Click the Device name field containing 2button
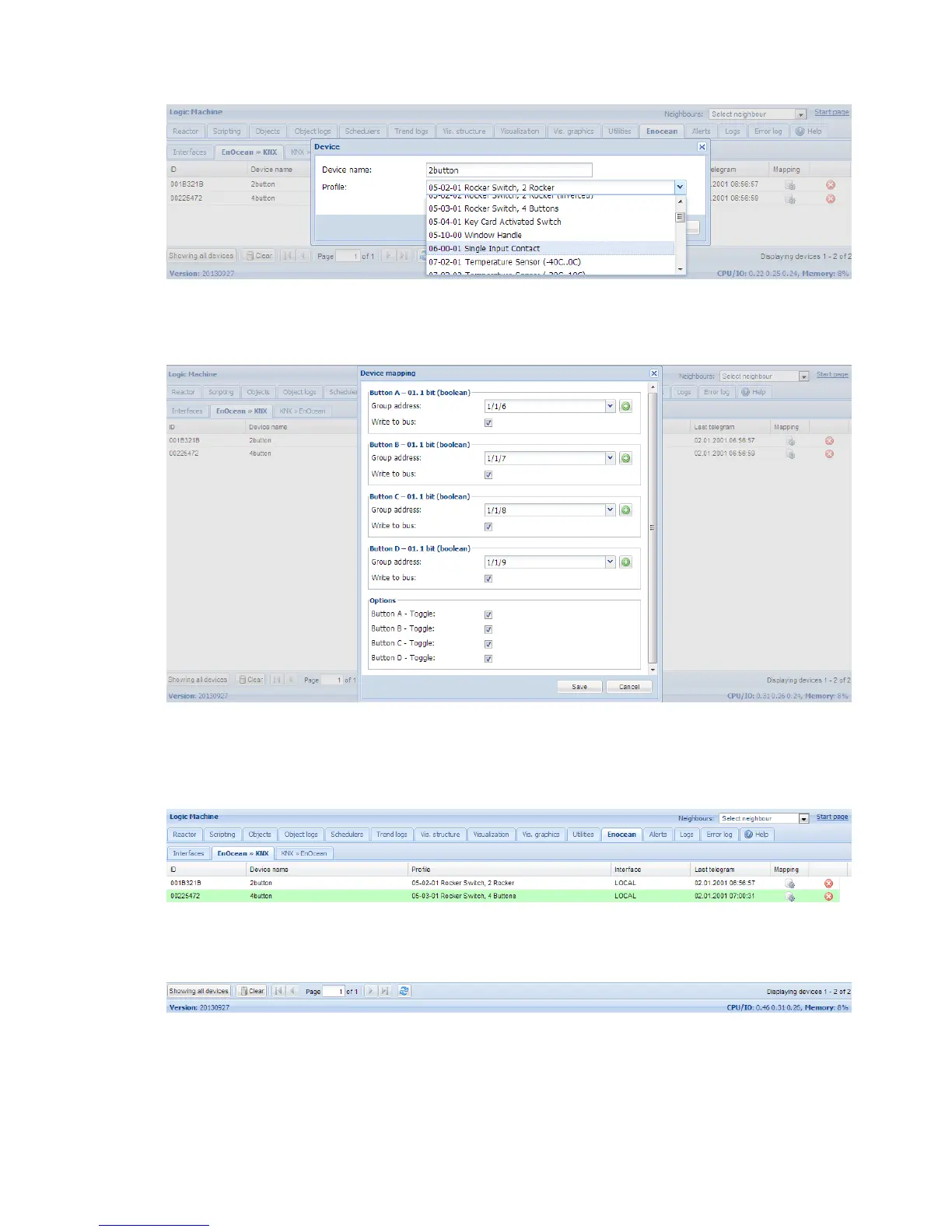 (509, 170)
